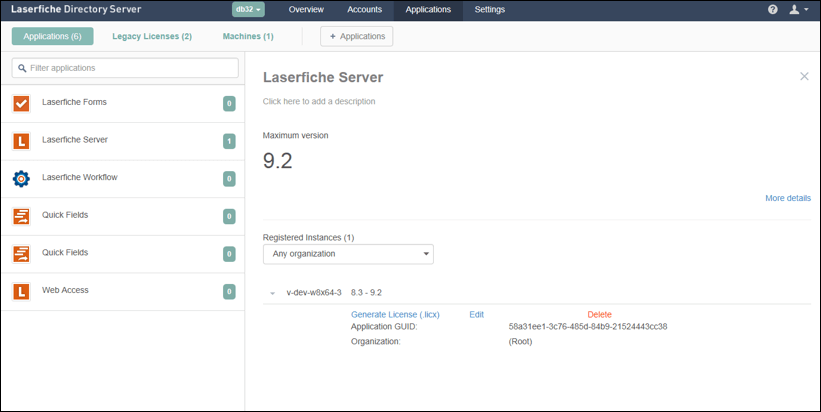Click the count badge for Laserfiche Server

(229, 141)
